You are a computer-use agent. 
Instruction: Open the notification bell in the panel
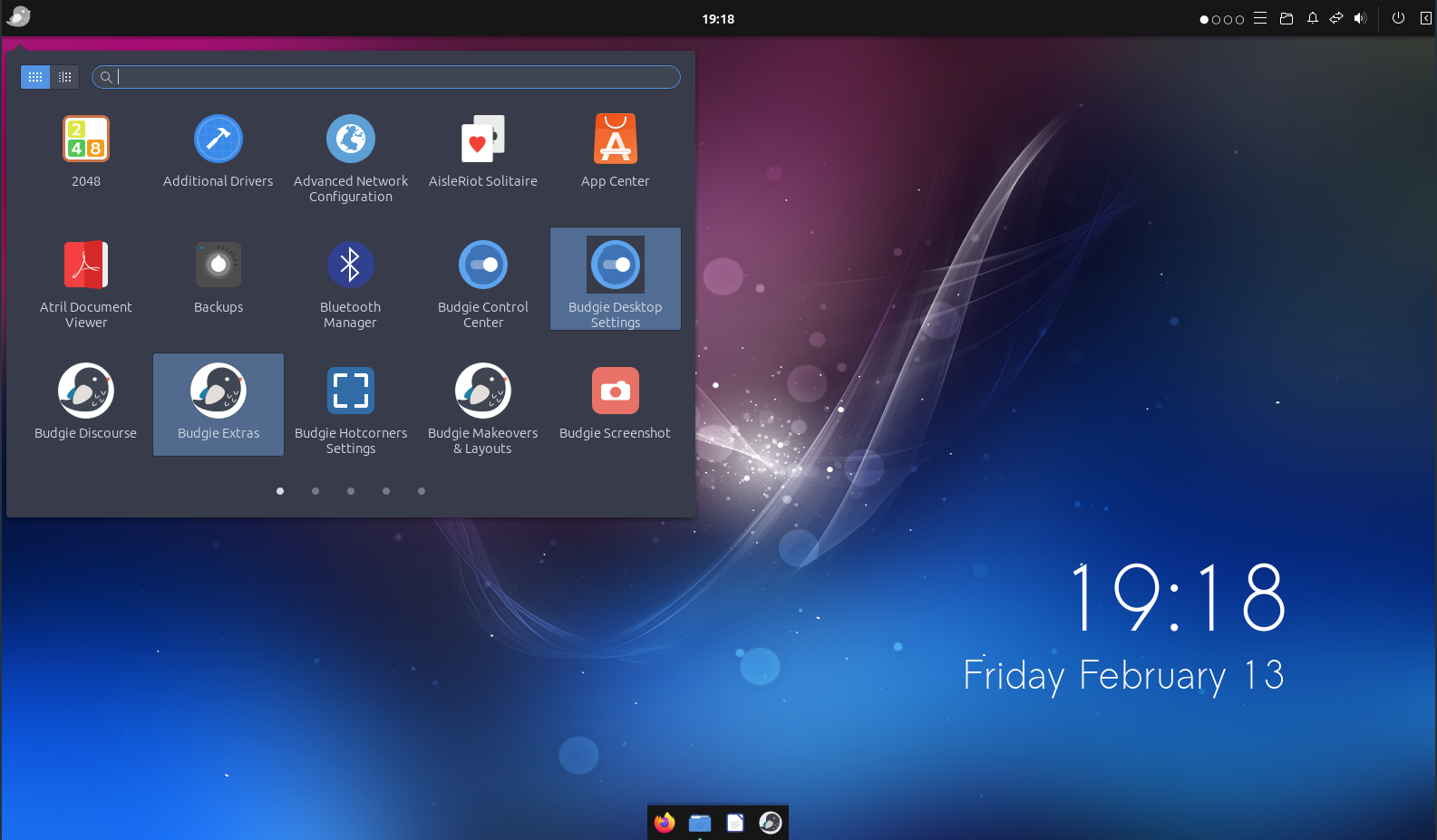tap(1312, 18)
